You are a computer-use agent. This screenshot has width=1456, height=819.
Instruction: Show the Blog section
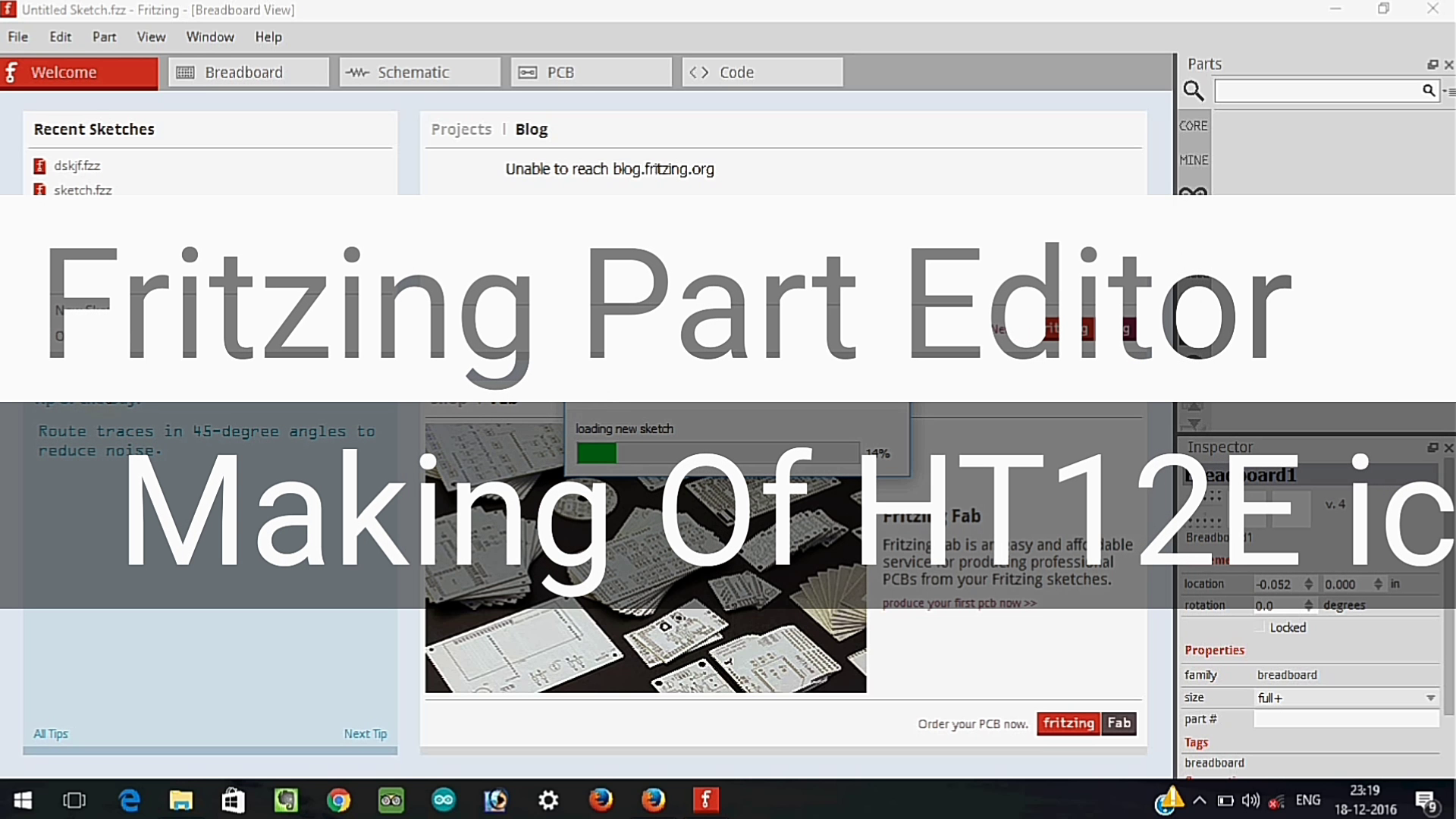[532, 130]
